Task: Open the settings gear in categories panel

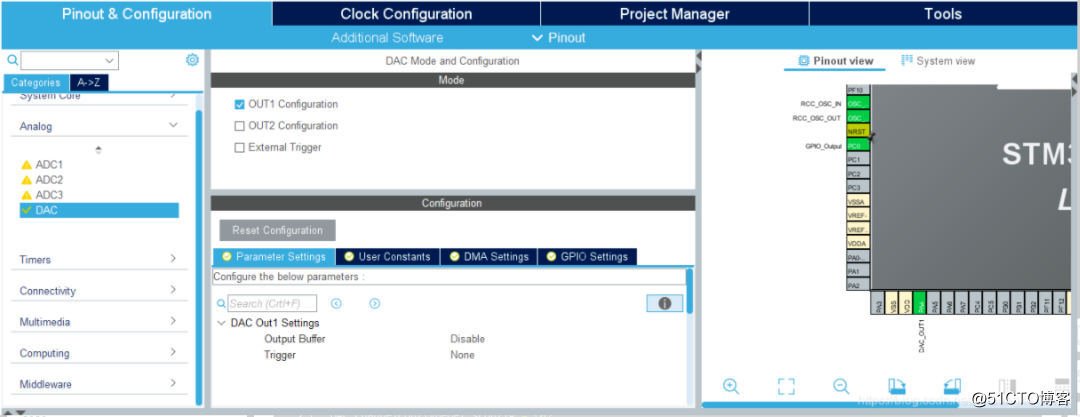Action: [192, 60]
